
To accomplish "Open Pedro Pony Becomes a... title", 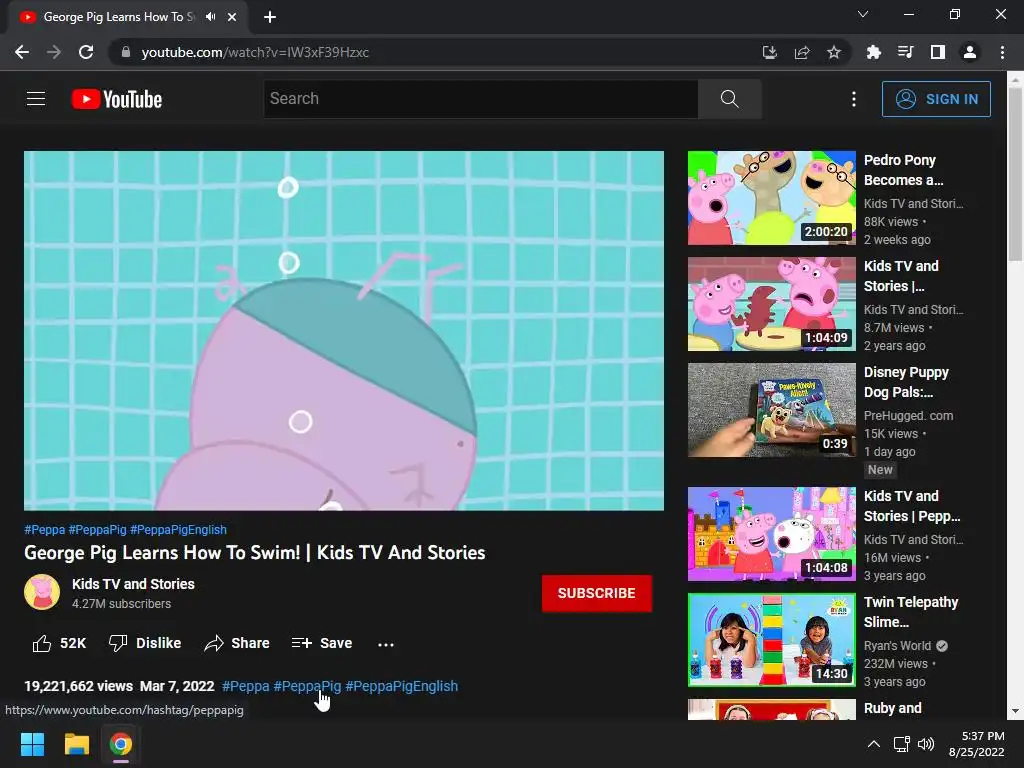I will click(903, 170).
